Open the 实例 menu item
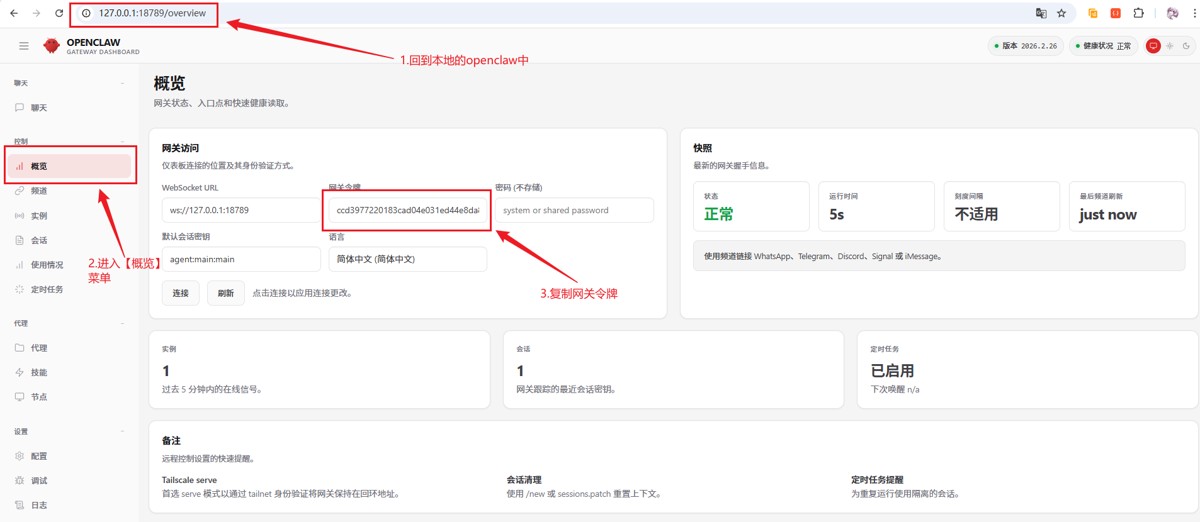This screenshot has height=522, width=1200. click(70, 215)
